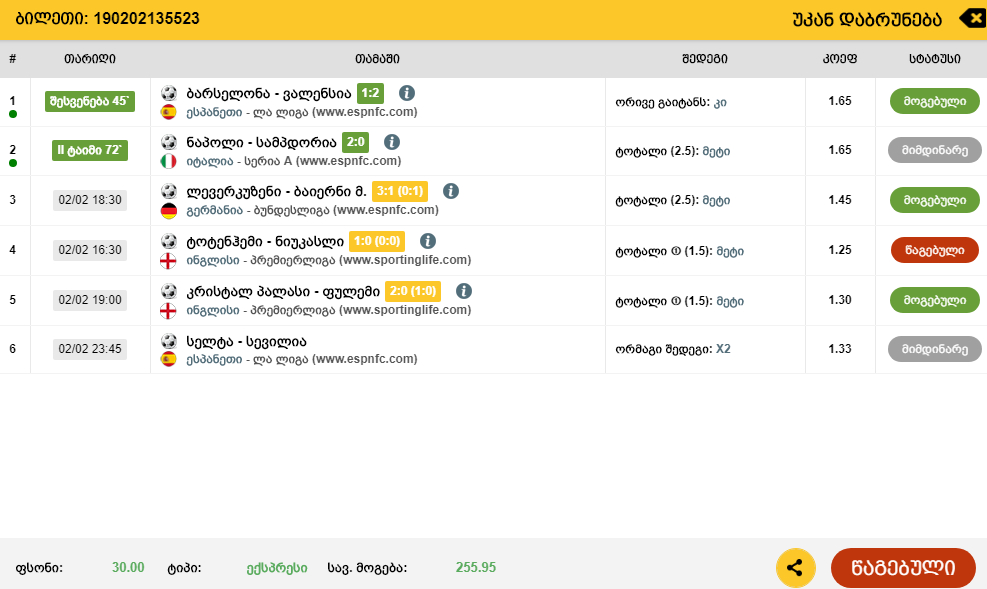Click ექსპრესი bet type value
This screenshot has height=589, width=987.
click(x=277, y=568)
